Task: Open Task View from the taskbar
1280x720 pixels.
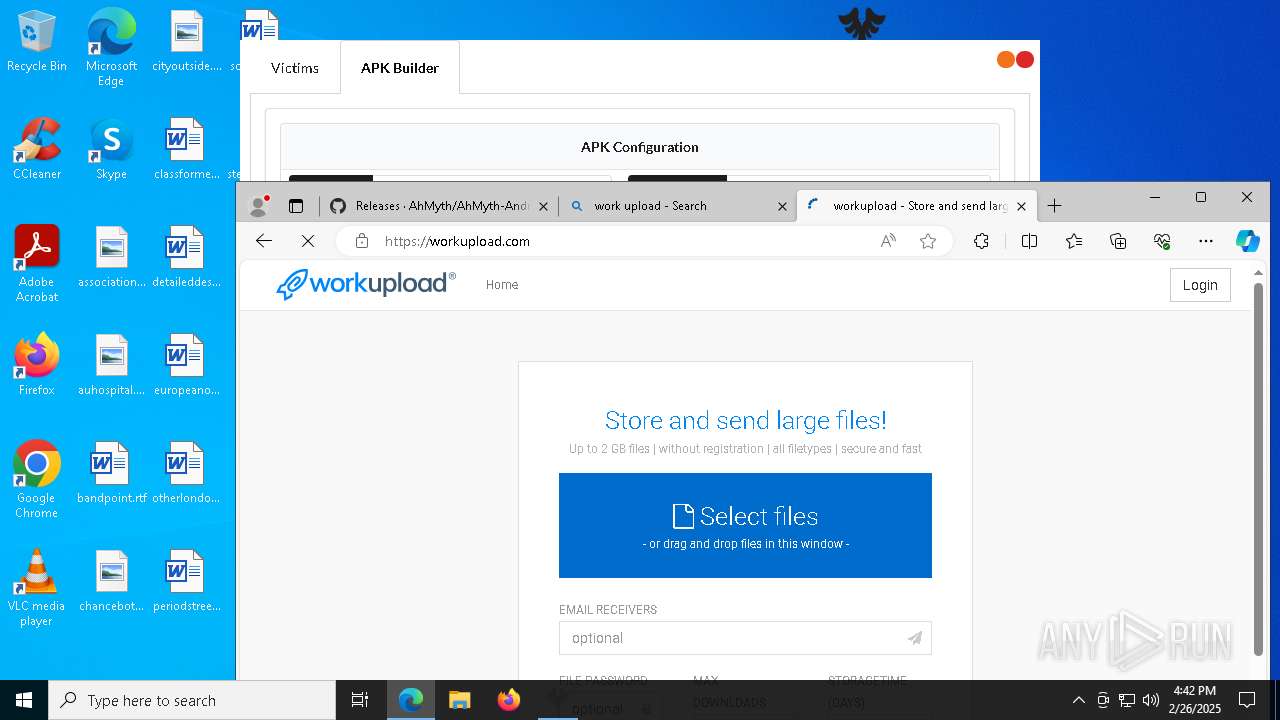Action: tap(360, 700)
